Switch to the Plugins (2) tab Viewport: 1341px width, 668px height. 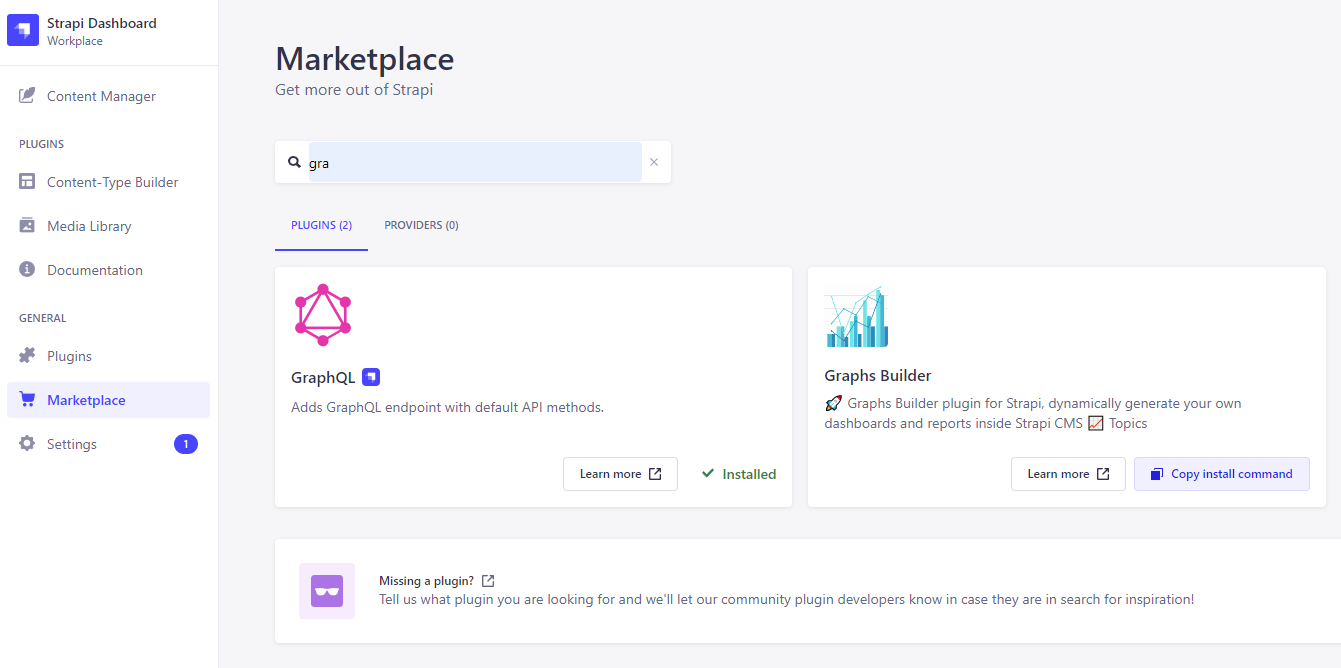[x=321, y=225]
